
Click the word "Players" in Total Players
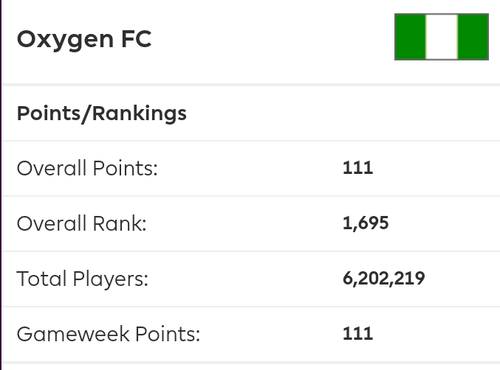coord(110,279)
